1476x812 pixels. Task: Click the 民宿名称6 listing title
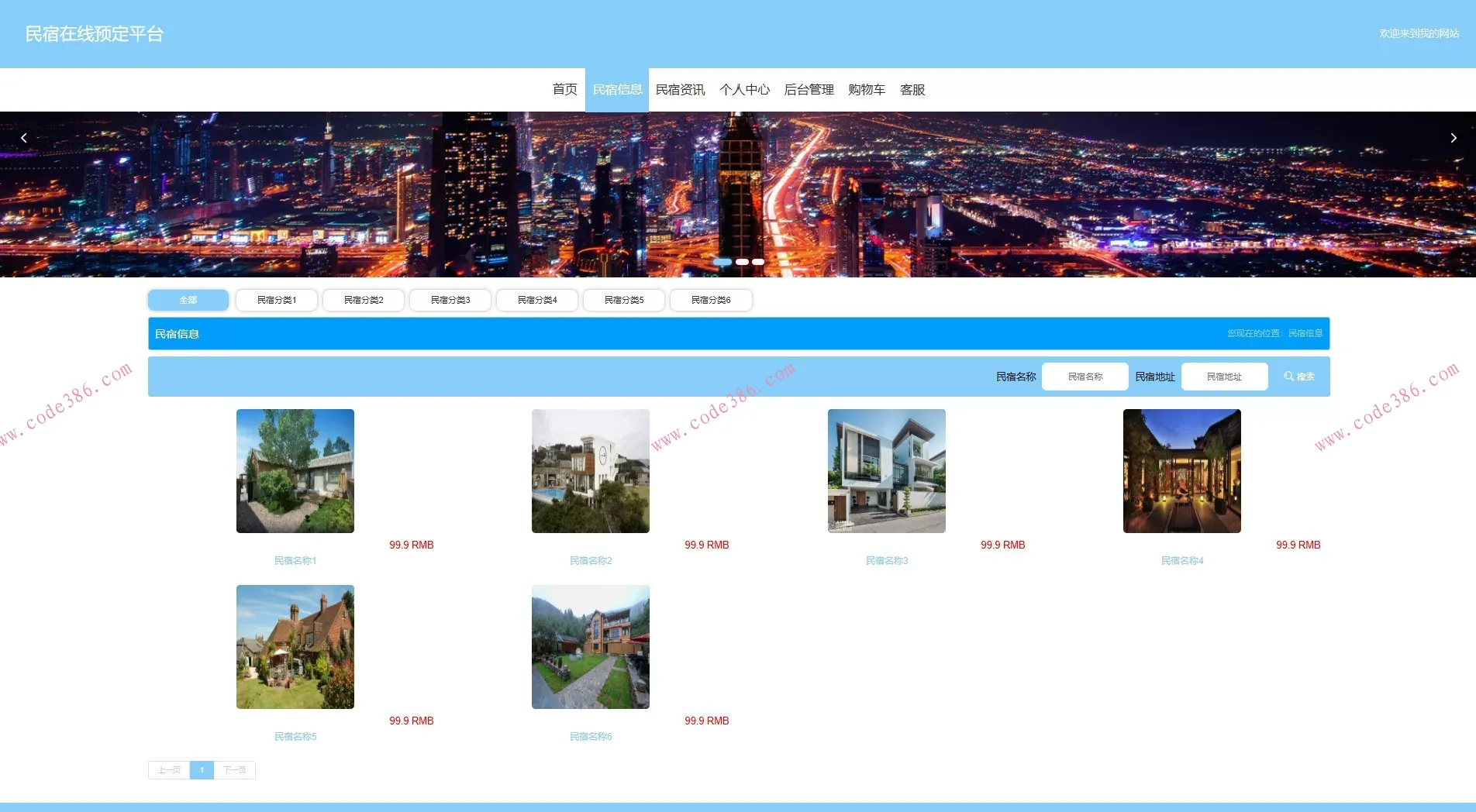pos(591,737)
